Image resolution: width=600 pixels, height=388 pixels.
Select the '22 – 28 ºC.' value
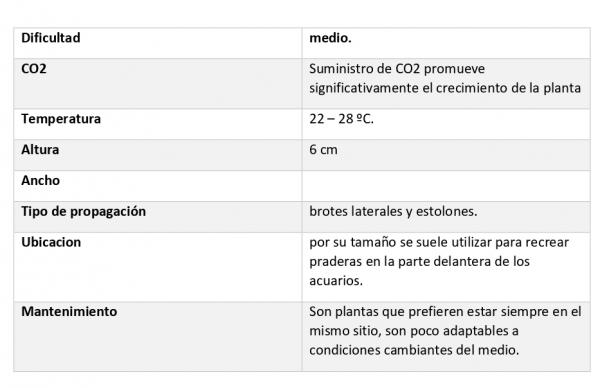341,119
